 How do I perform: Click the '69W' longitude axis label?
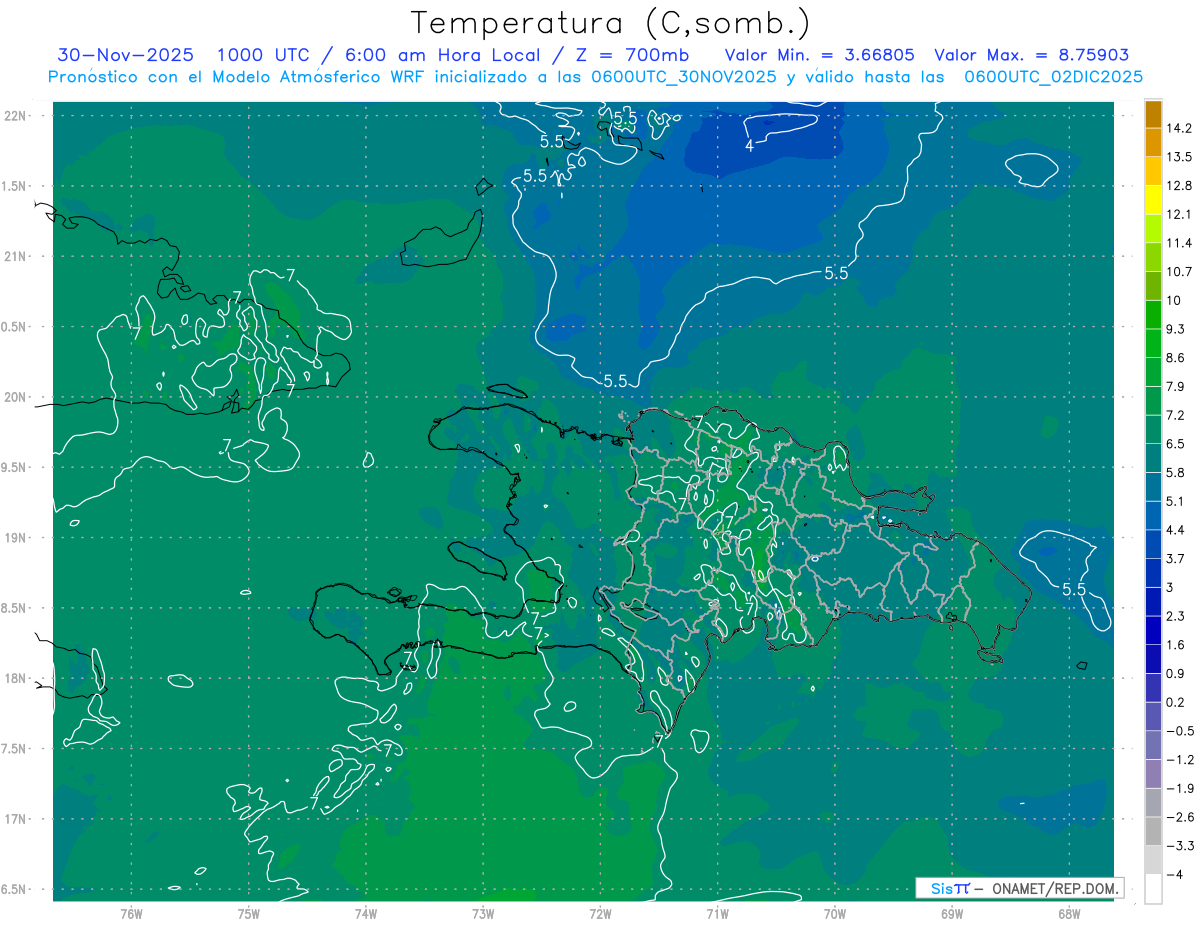[x=951, y=914]
